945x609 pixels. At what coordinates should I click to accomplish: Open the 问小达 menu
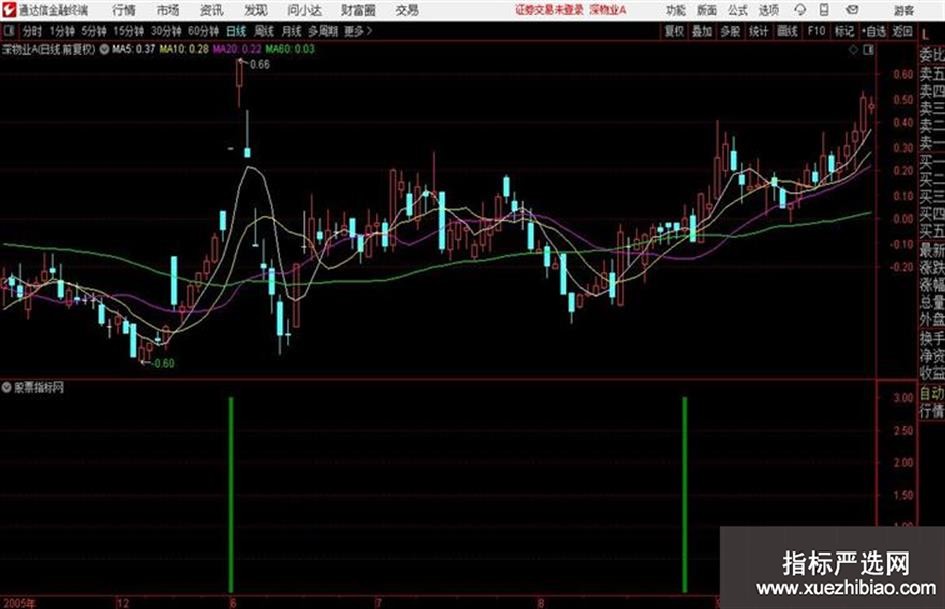coord(304,10)
